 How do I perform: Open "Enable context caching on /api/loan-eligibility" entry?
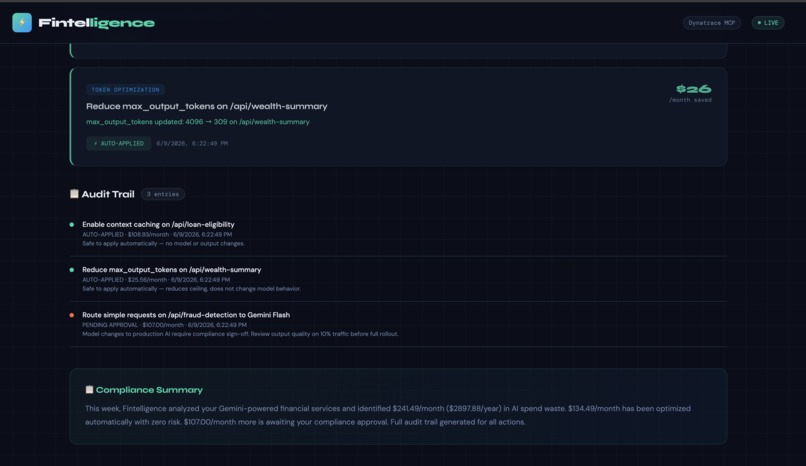tap(158, 225)
